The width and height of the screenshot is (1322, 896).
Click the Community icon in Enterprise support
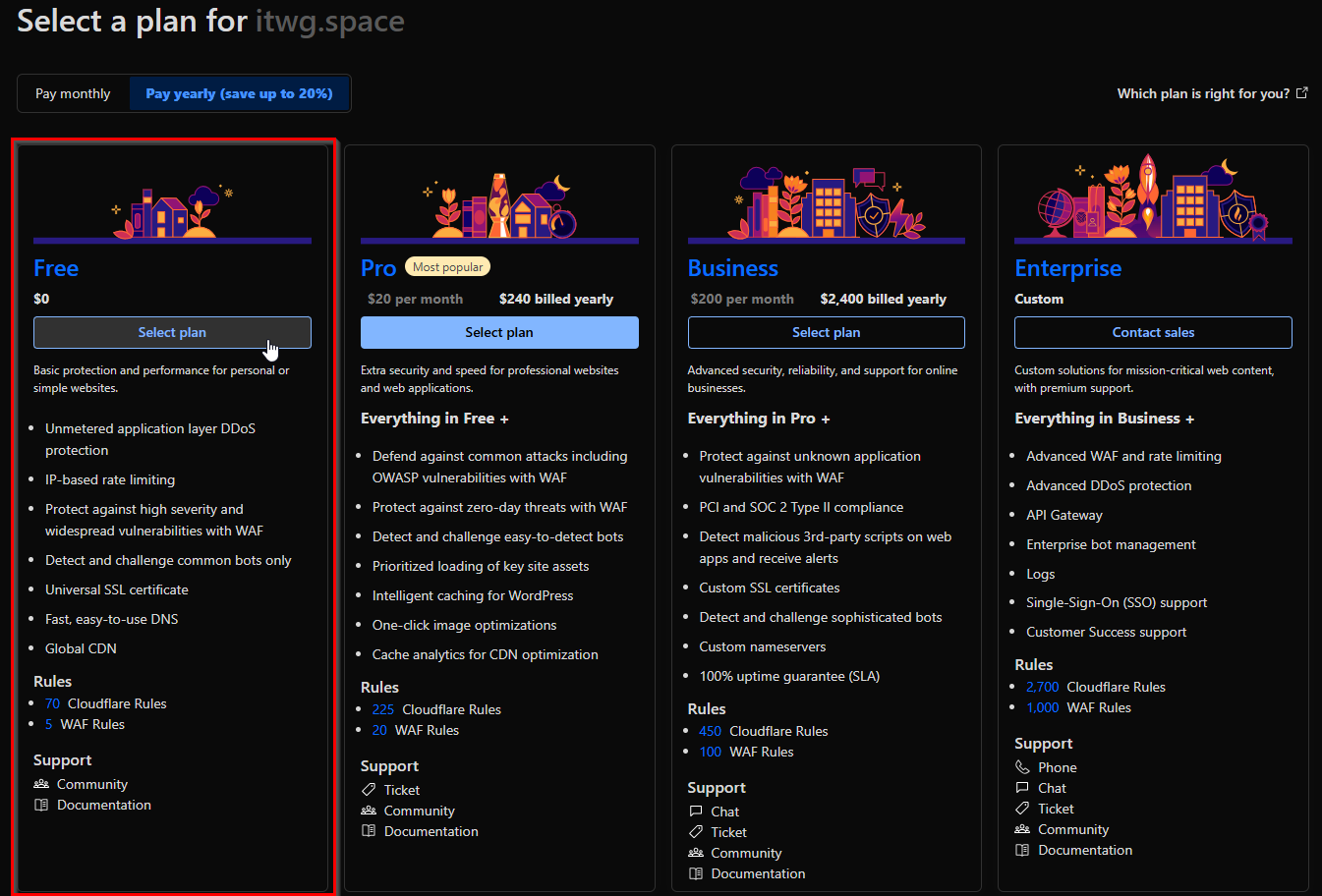[1022, 829]
